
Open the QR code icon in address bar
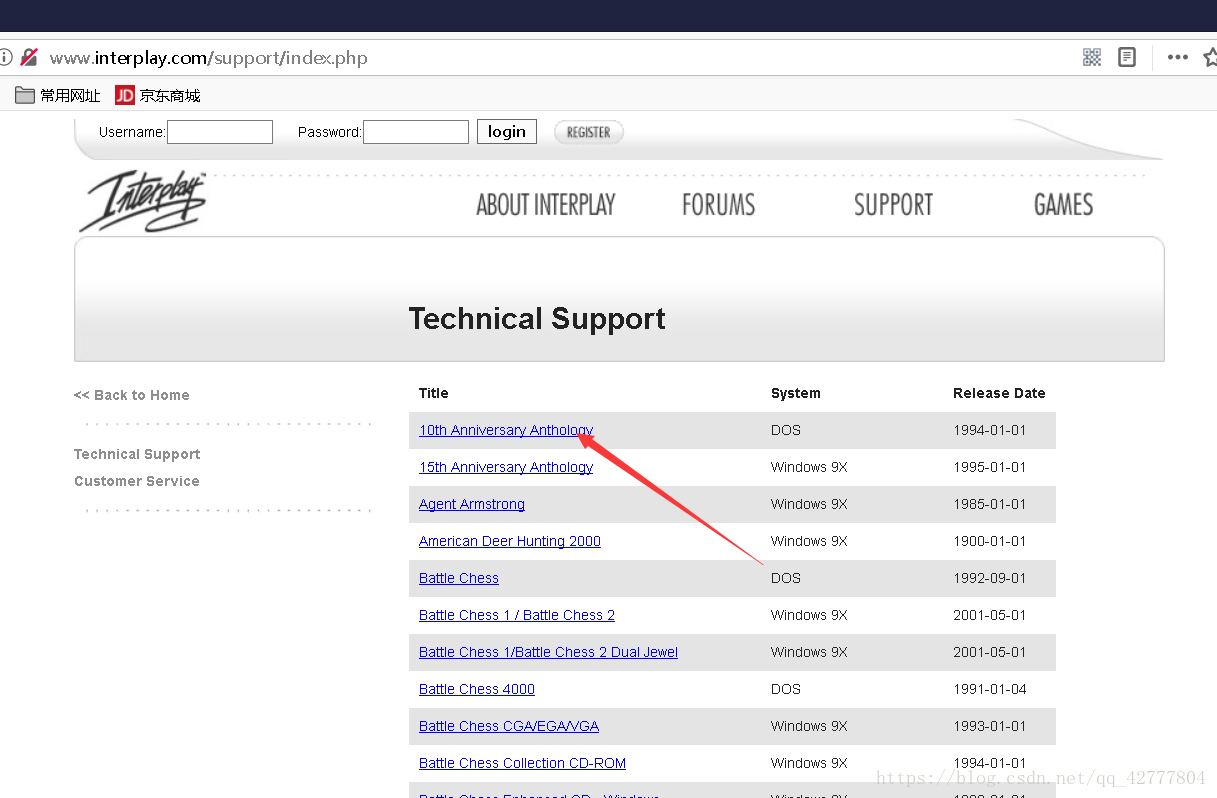coord(1092,57)
